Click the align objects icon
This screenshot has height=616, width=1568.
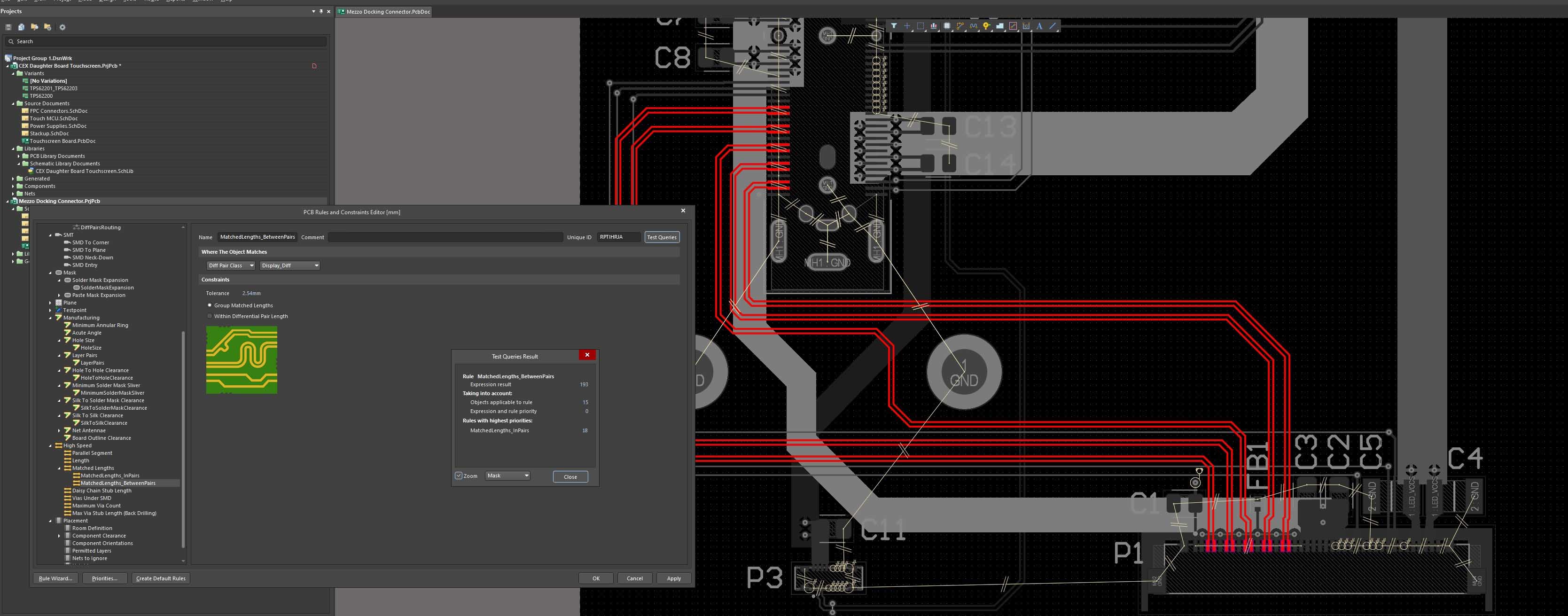tap(934, 26)
